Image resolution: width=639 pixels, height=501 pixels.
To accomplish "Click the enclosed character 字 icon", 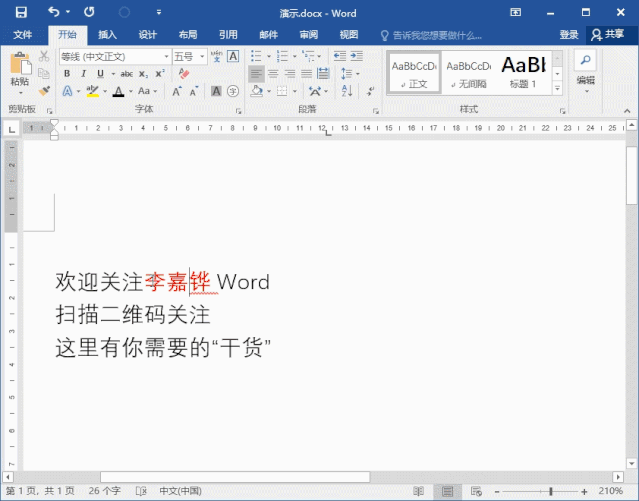I will (x=233, y=91).
